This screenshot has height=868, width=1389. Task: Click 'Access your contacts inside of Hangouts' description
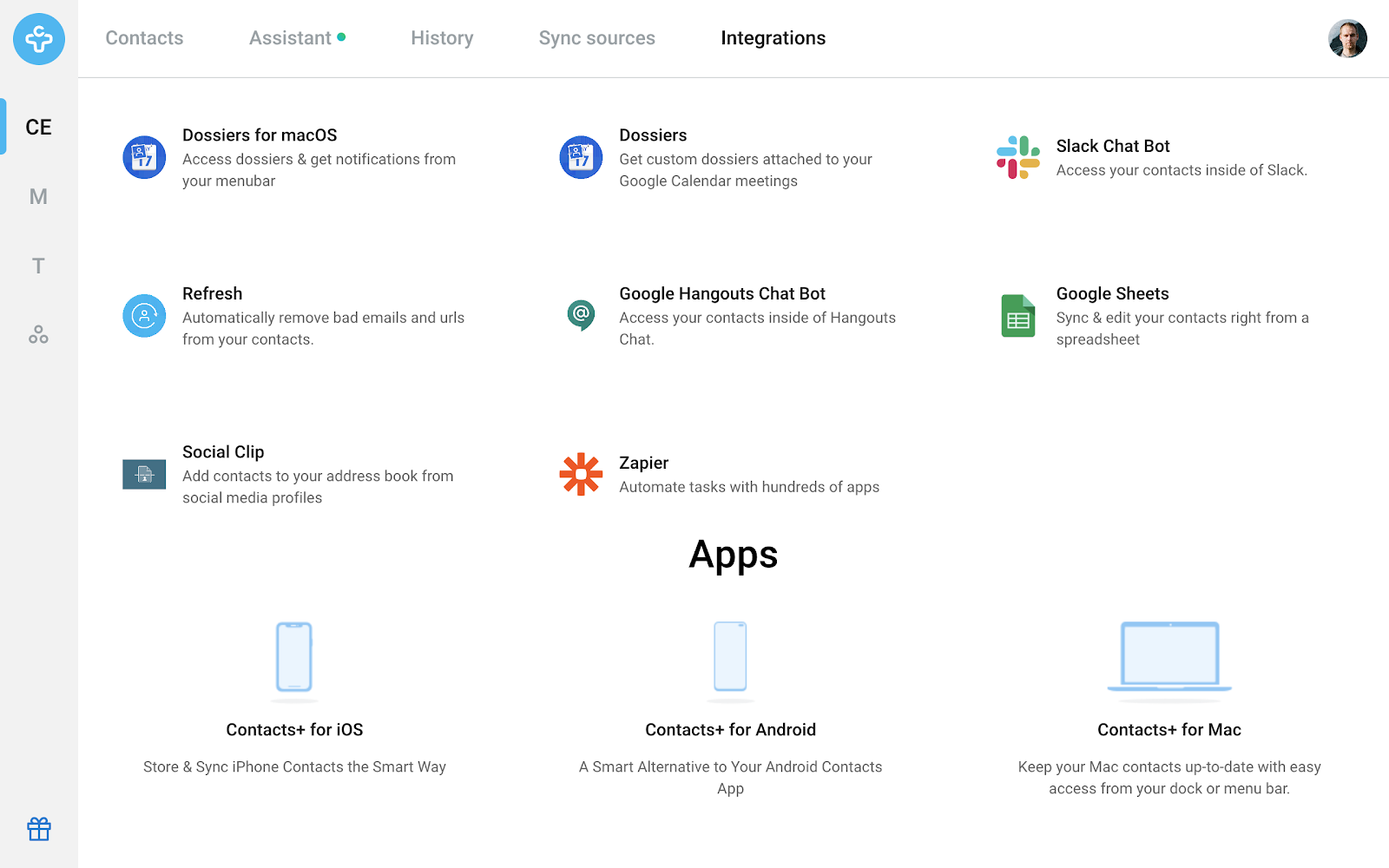[x=757, y=329]
